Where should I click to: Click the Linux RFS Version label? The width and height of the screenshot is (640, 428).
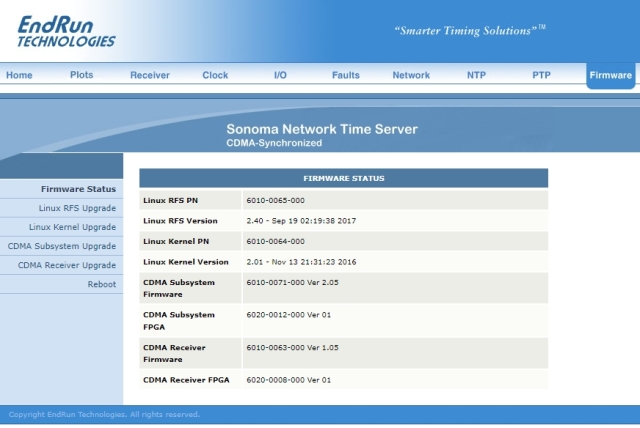[180, 221]
